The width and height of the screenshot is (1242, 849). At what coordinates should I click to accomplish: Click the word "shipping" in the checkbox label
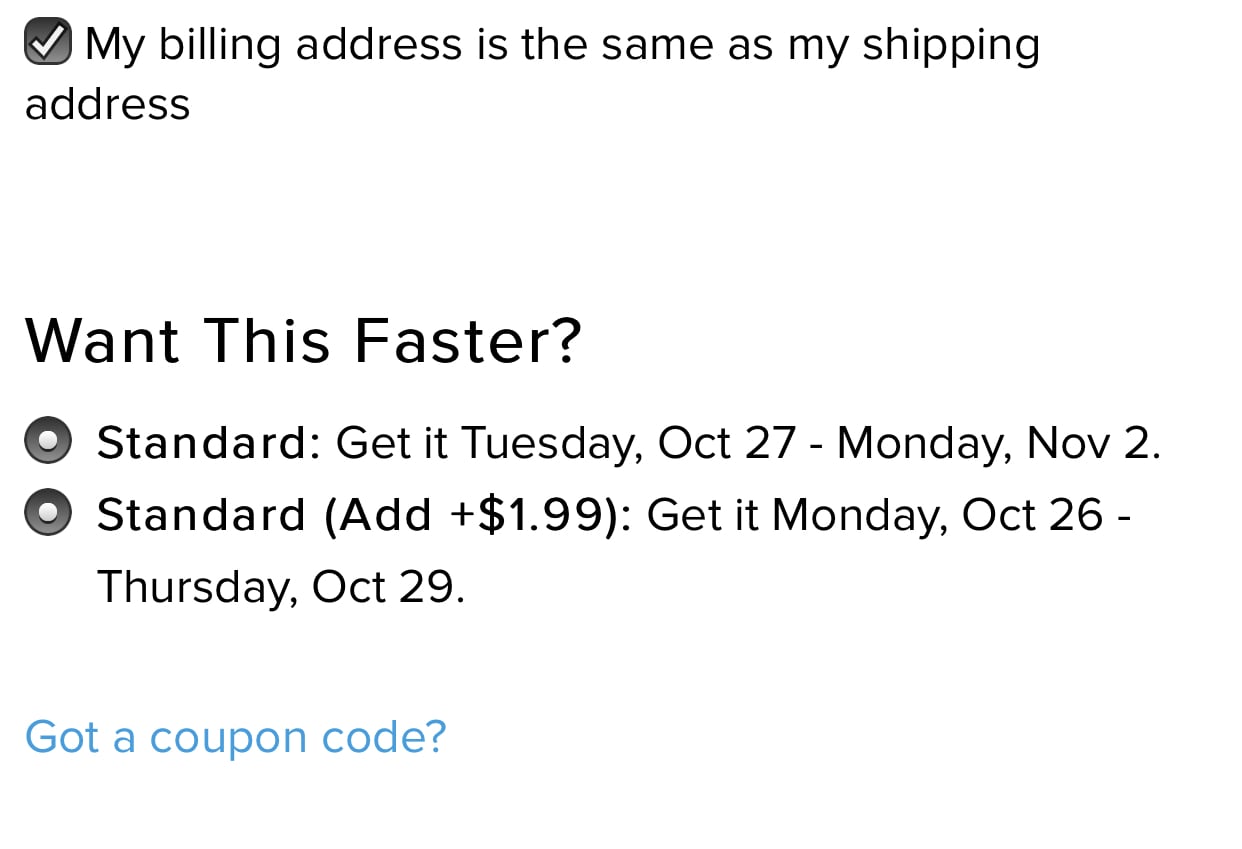click(x=950, y=46)
